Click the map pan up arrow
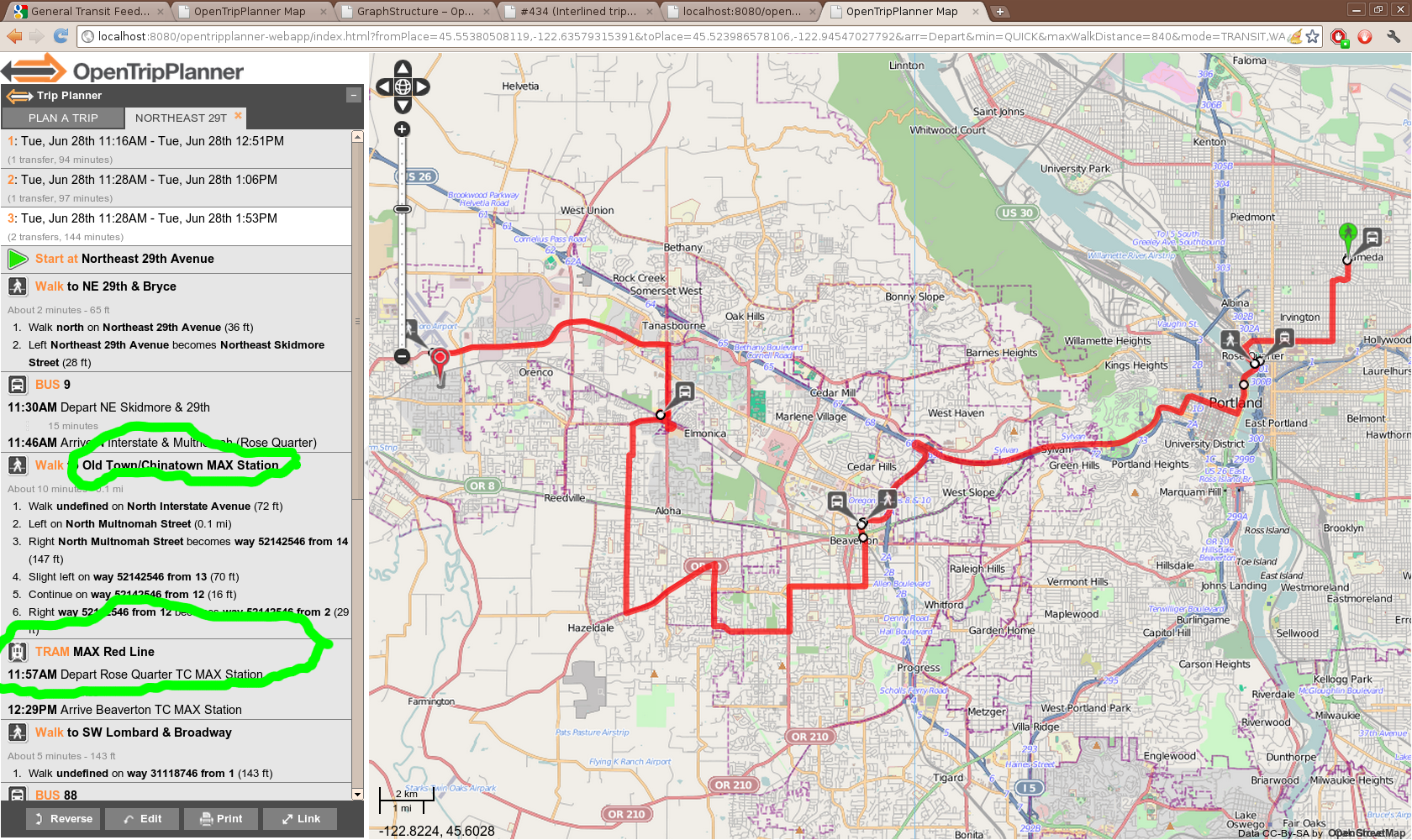Screen dimensions: 1412x840 (403, 68)
